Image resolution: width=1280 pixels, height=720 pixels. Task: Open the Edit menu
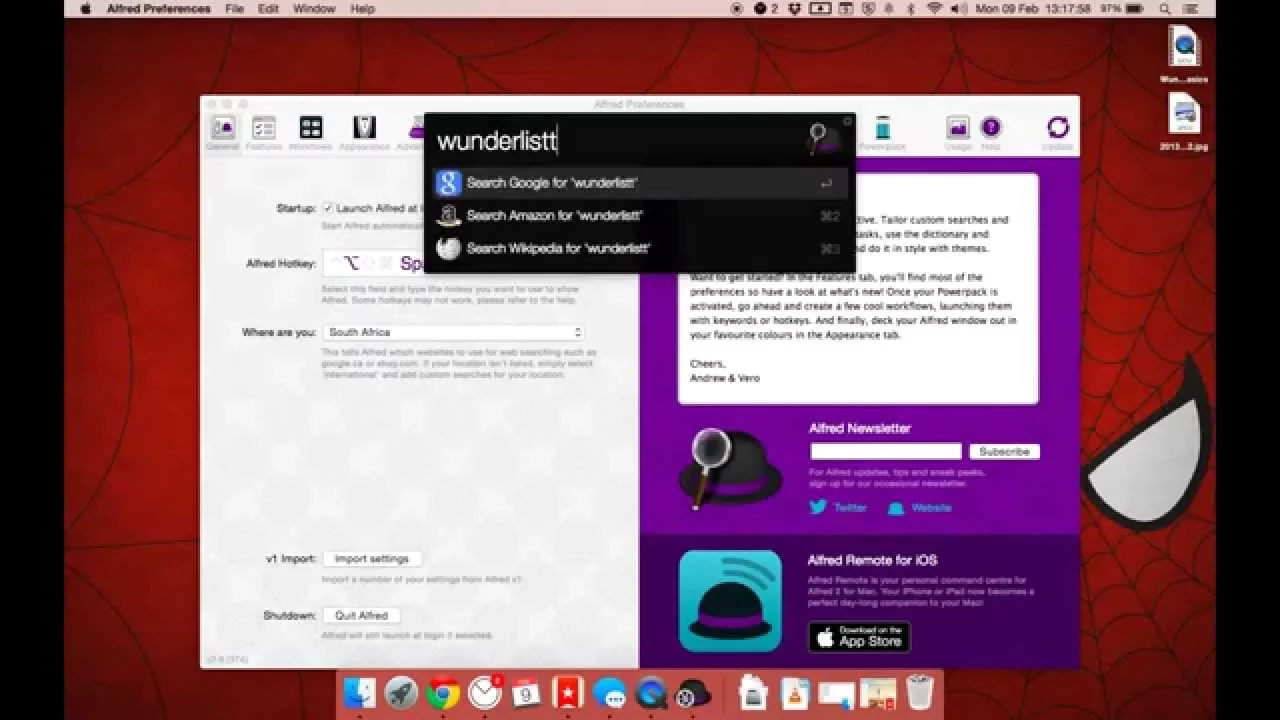pyautogui.click(x=268, y=9)
